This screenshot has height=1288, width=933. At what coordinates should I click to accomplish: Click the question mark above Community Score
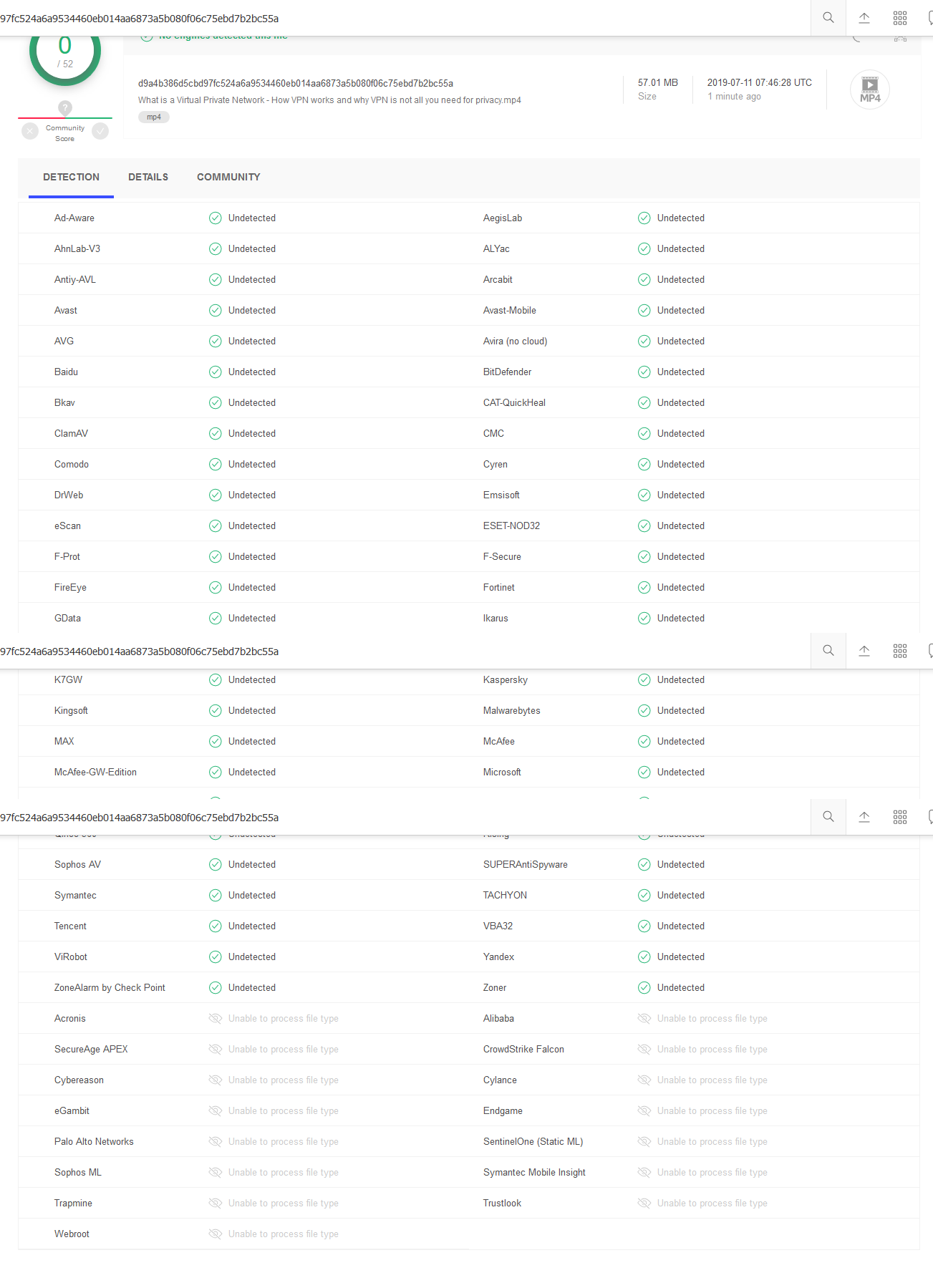(65, 108)
